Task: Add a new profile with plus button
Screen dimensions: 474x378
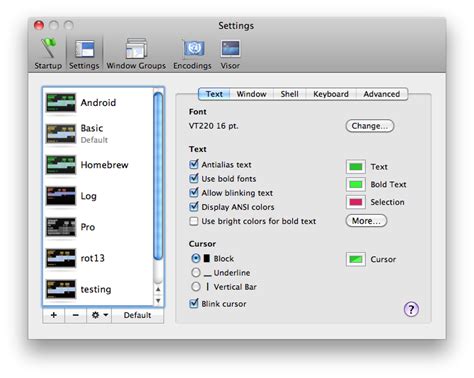Action: [x=54, y=315]
